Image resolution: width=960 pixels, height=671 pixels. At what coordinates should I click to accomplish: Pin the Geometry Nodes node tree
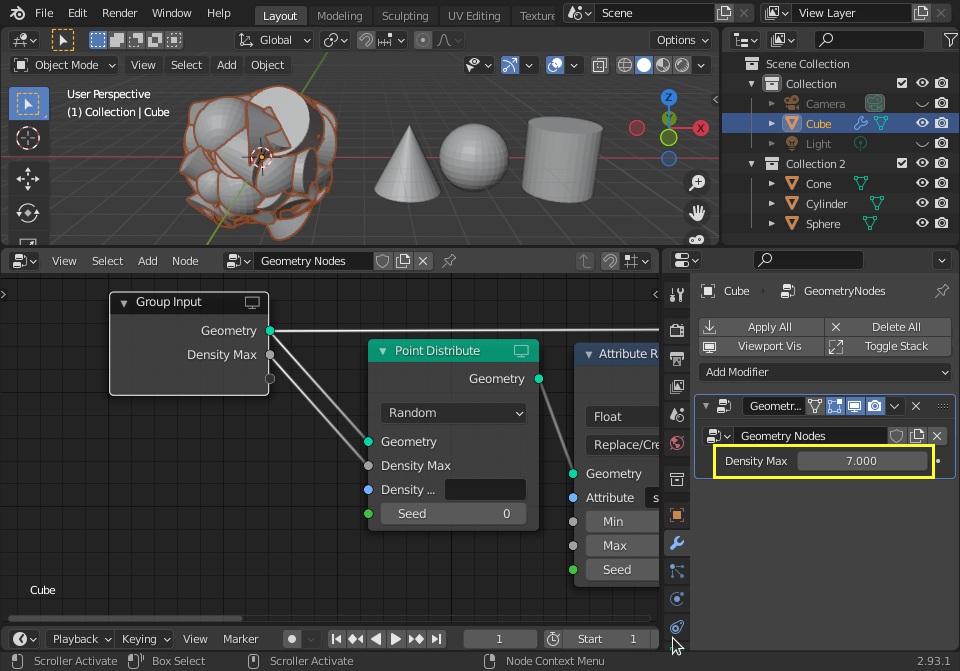point(449,261)
